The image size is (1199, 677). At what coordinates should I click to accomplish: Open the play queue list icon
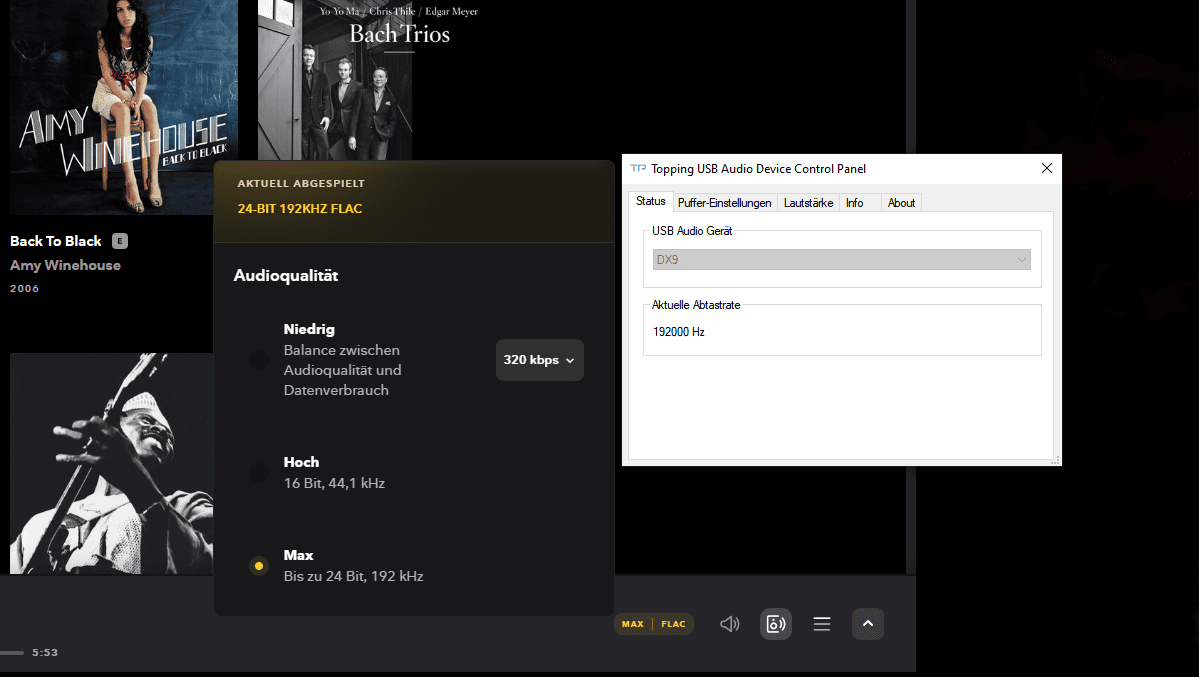pyautogui.click(x=822, y=624)
